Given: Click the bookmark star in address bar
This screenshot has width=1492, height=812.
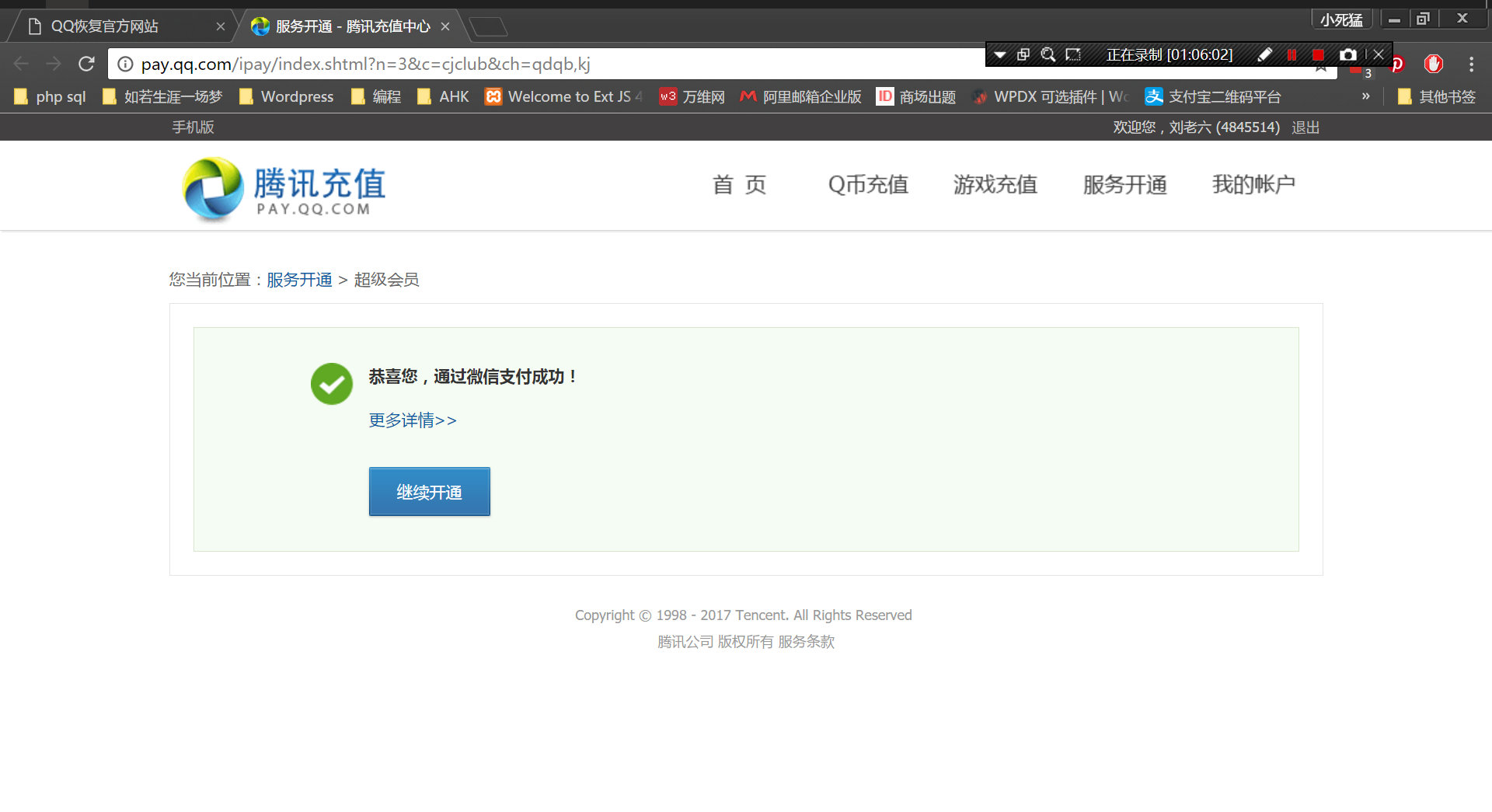Looking at the screenshot, I should 1321,68.
